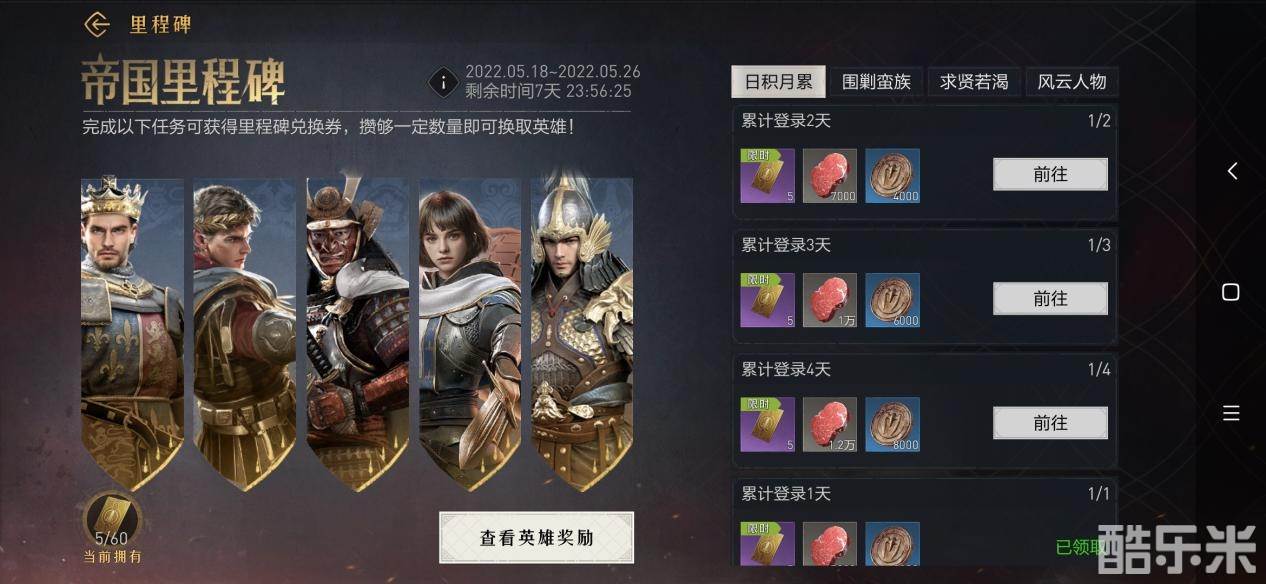Viewport: 1266px width, 584px height.
Task: Select the coin reward 4000 in the 2-day login task
Action: click(x=892, y=176)
